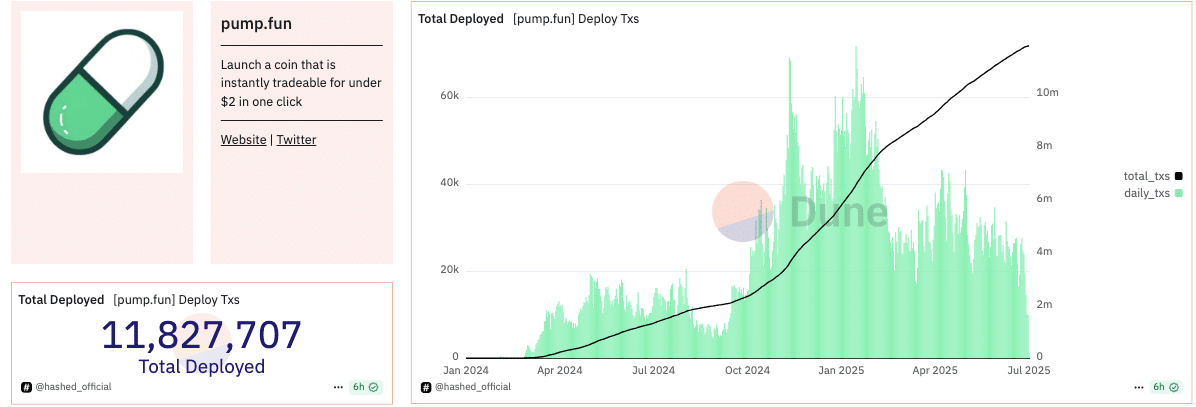
Task: Click 2m right axis label
Action: pyautogui.click(x=1045, y=304)
